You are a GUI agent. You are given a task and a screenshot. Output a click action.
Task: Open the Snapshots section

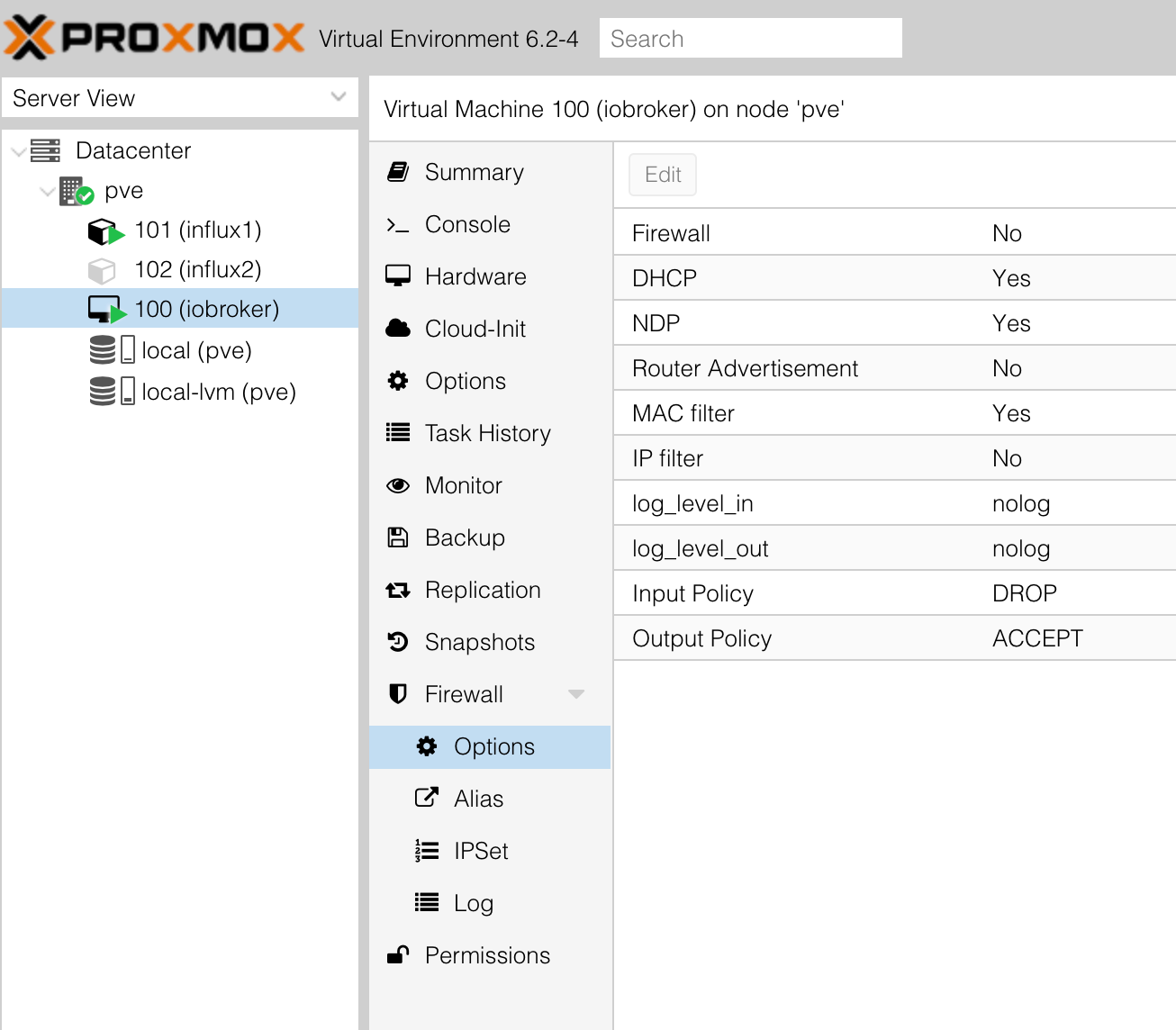pyautogui.click(x=490, y=642)
